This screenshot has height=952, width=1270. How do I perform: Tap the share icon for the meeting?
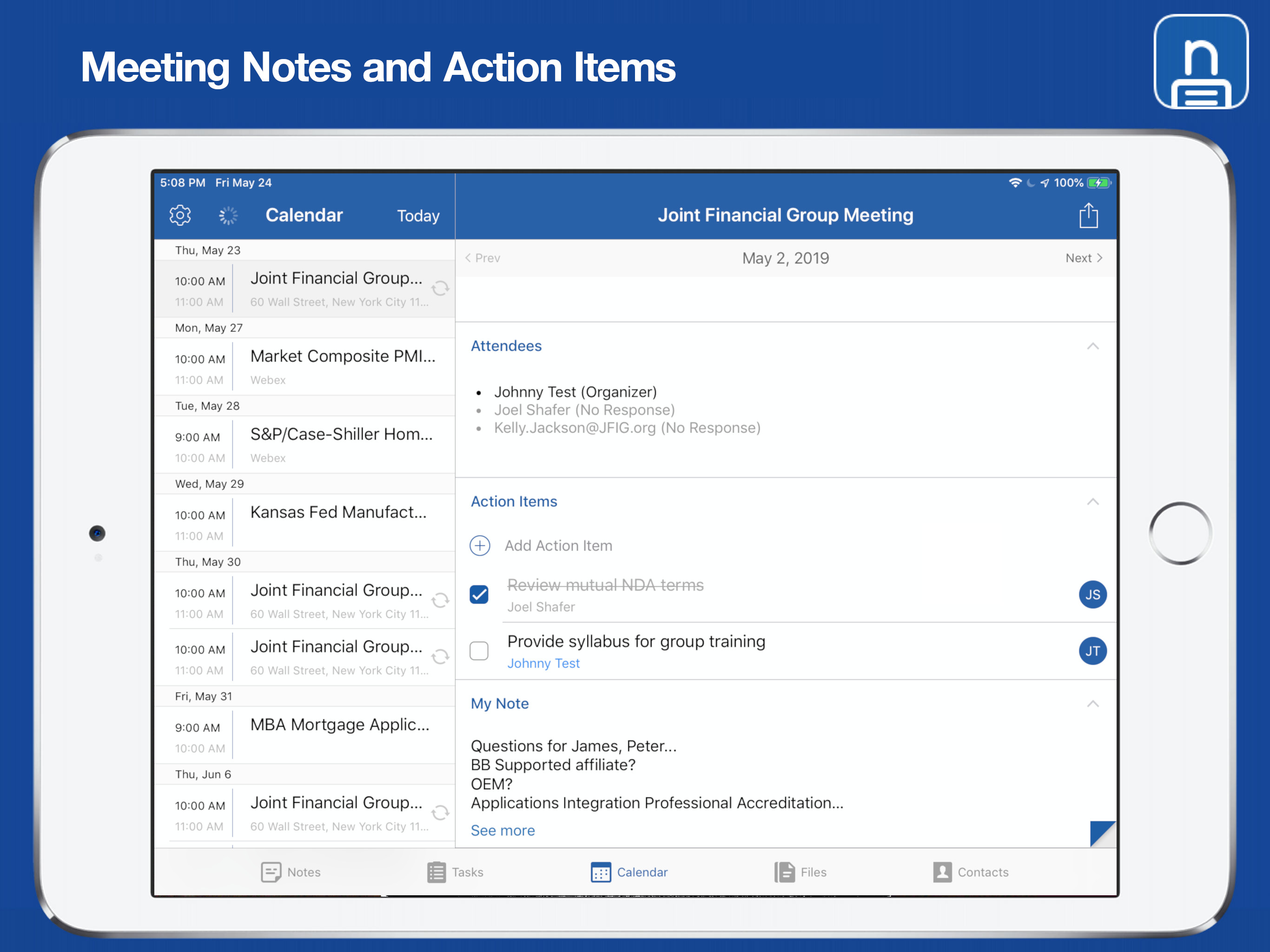tap(1088, 216)
